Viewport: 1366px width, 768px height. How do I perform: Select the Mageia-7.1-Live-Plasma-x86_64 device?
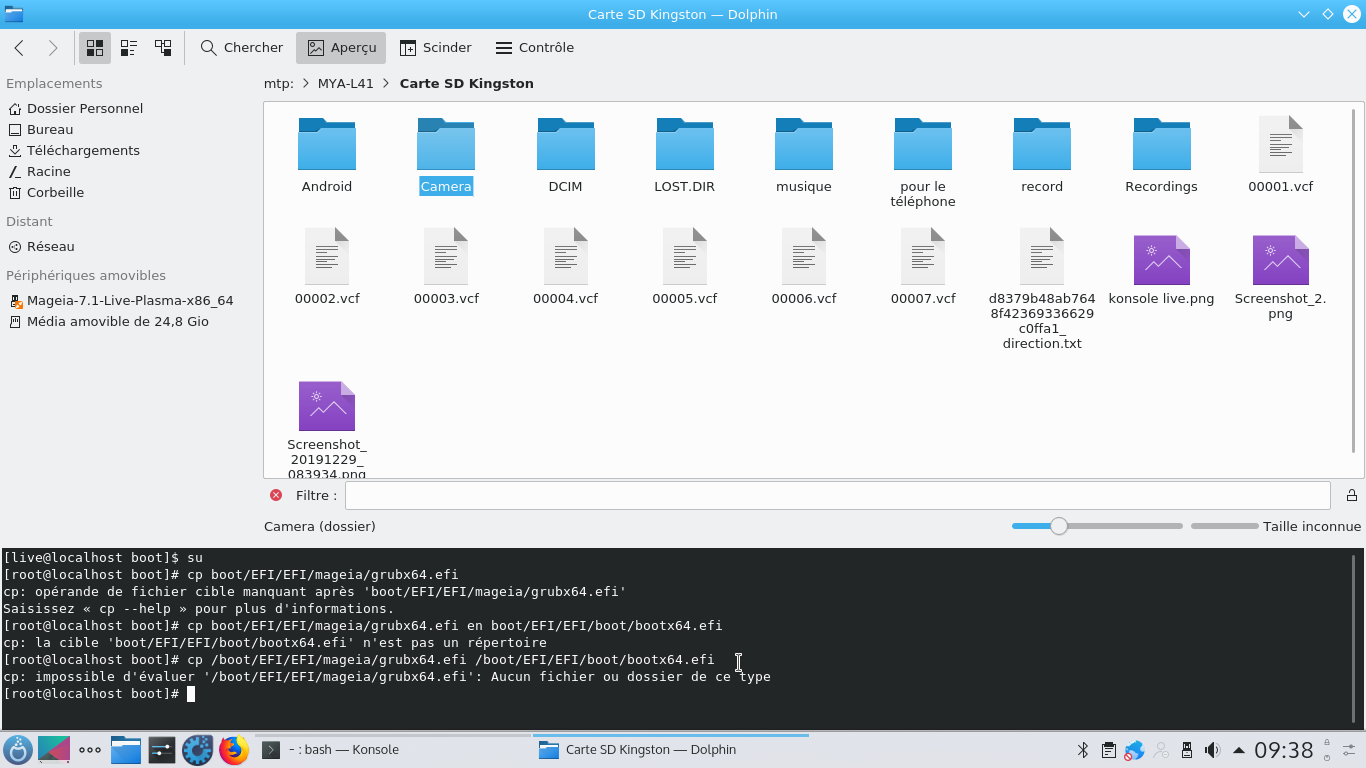[x=121, y=300]
